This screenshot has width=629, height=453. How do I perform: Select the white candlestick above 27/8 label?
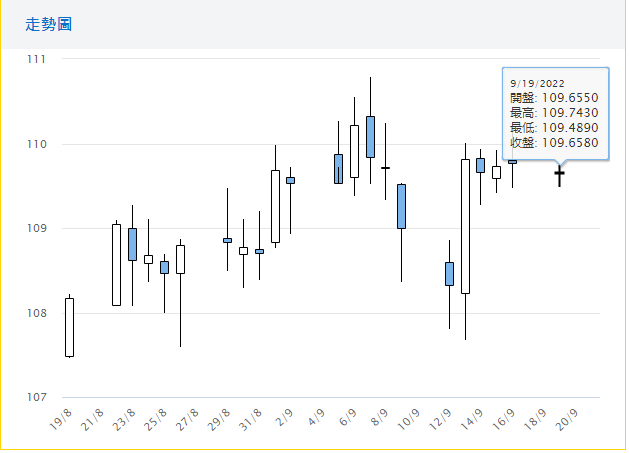click(x=180, y=259)
